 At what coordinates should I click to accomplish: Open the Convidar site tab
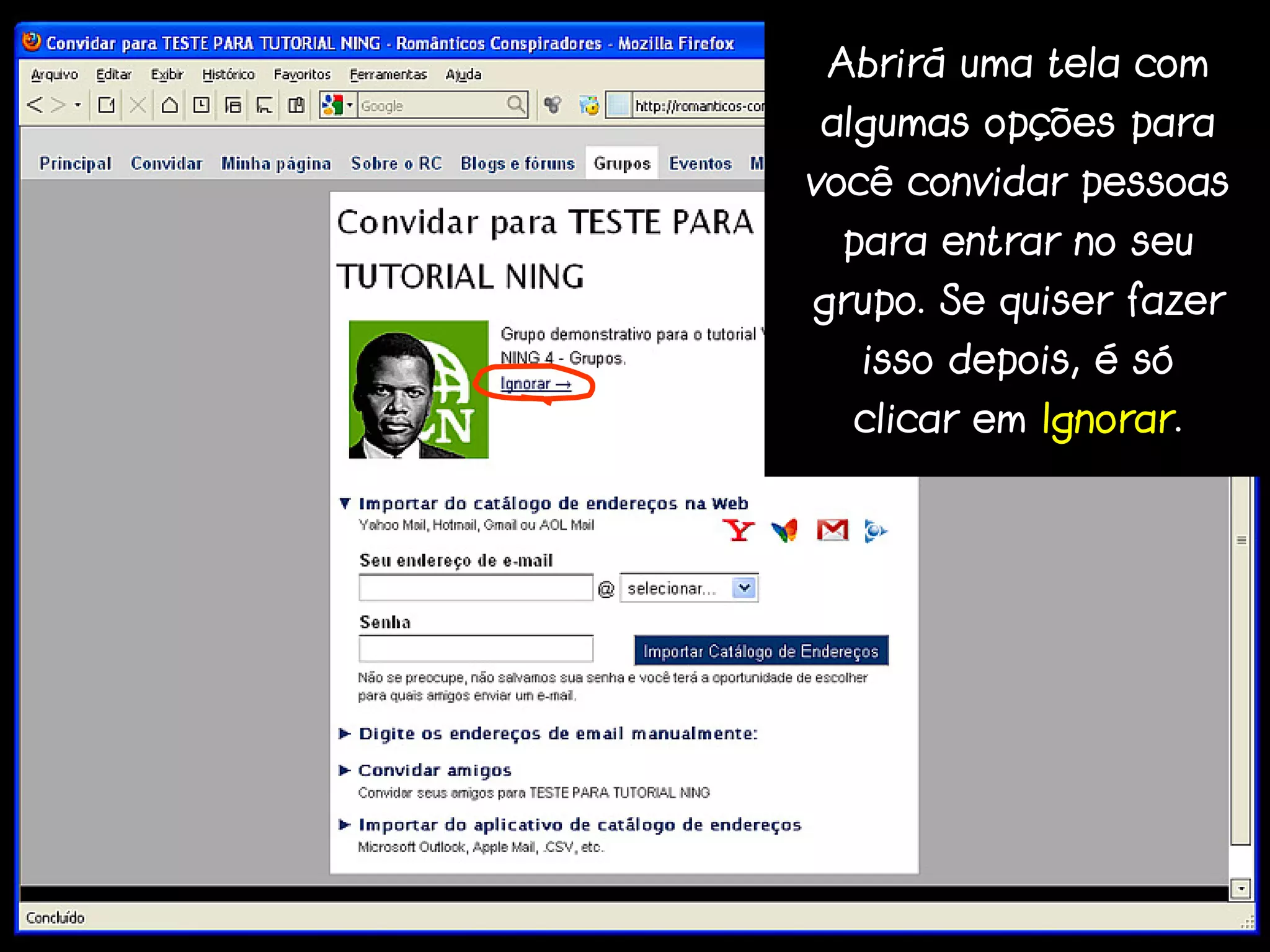tap(166, 164)
